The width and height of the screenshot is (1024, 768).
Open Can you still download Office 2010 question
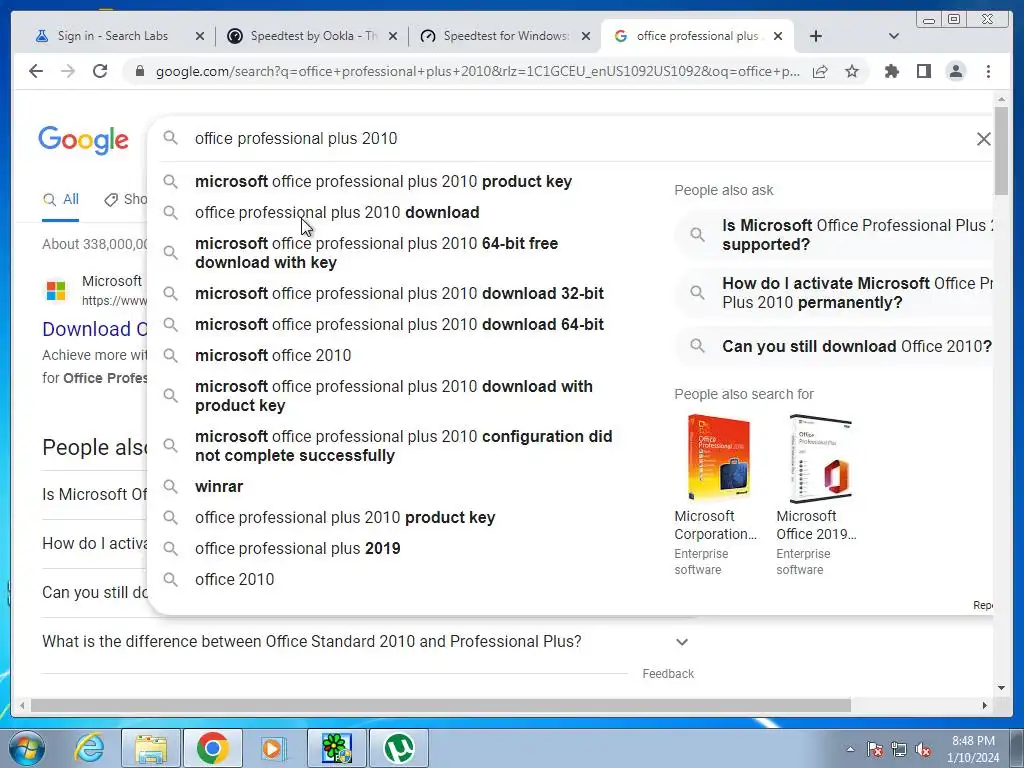[836, 346]
